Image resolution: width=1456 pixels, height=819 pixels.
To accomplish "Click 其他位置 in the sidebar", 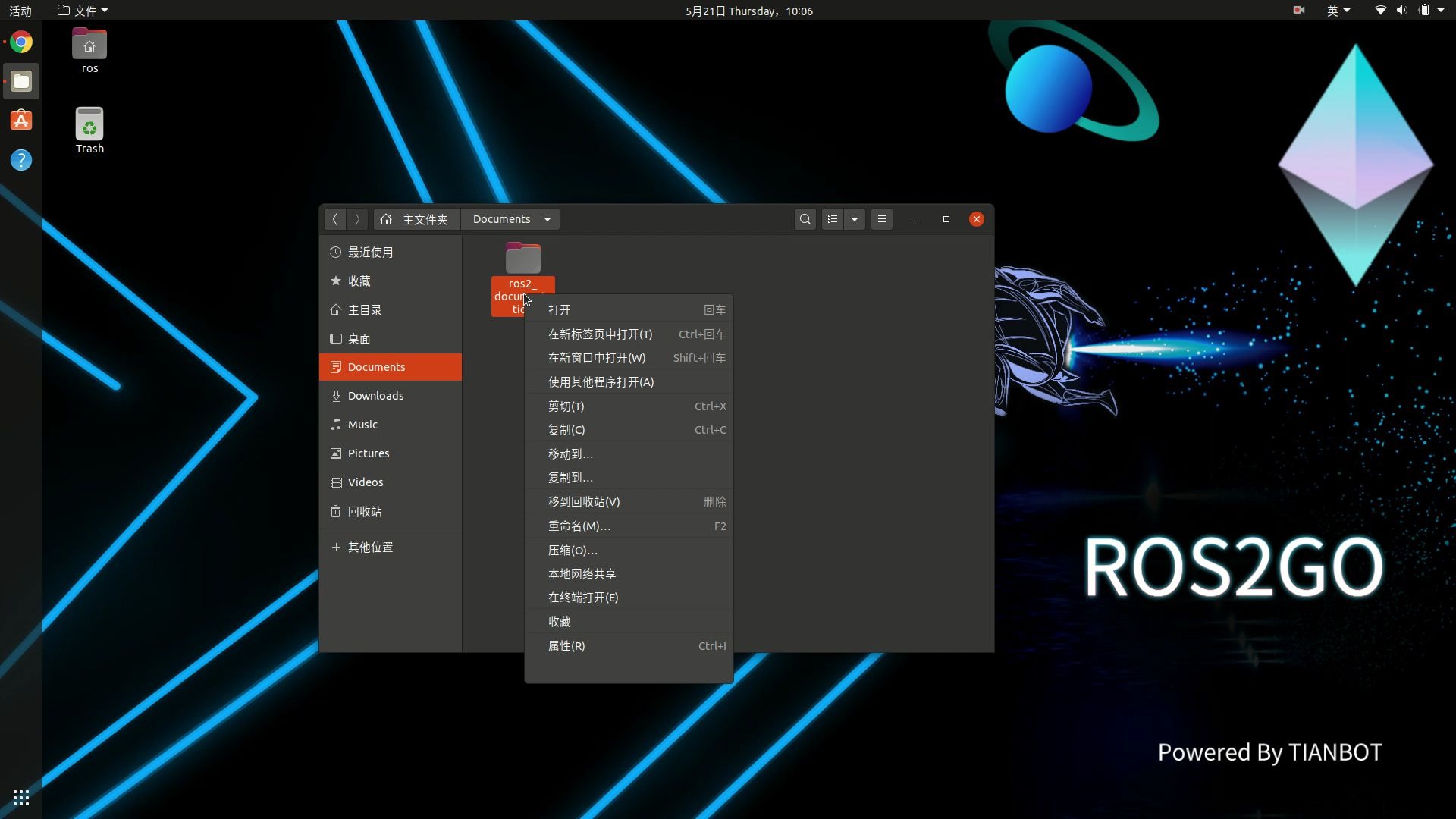I will [391, 547].
